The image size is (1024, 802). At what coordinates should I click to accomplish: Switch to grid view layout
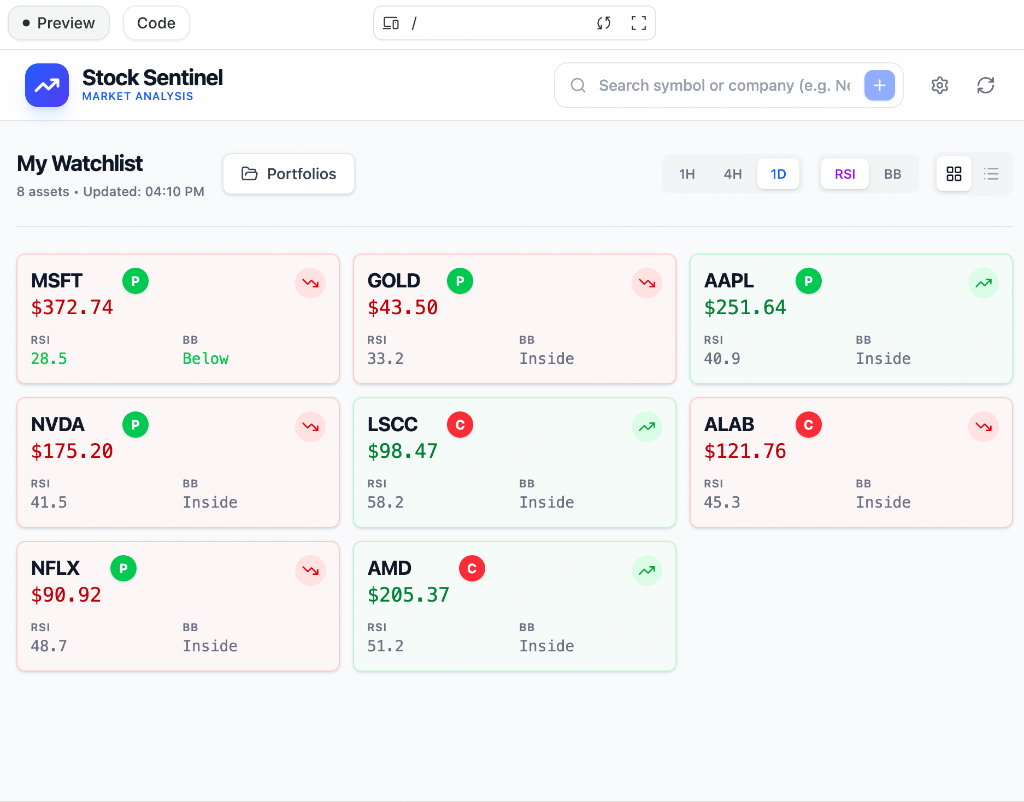953,173
